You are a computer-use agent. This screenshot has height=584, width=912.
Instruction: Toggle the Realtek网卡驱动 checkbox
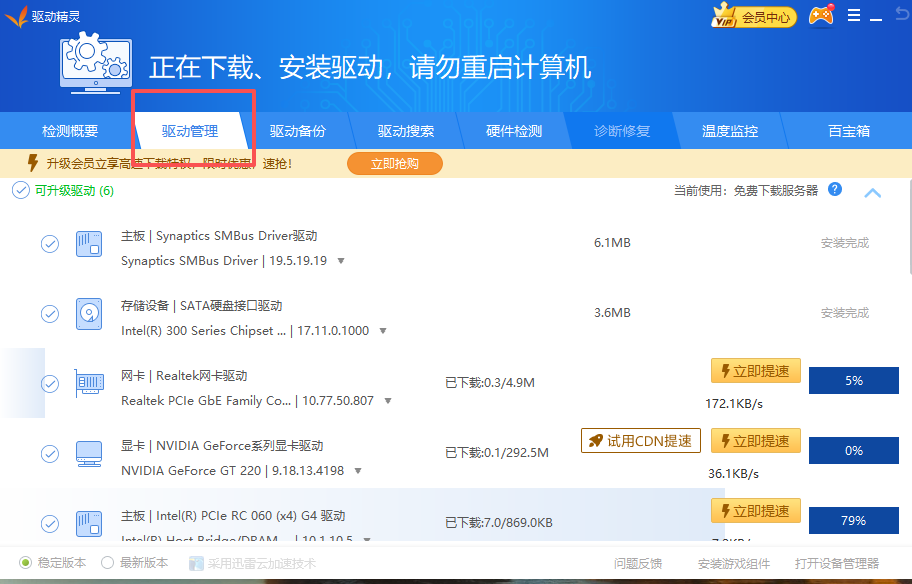(49, 384)
